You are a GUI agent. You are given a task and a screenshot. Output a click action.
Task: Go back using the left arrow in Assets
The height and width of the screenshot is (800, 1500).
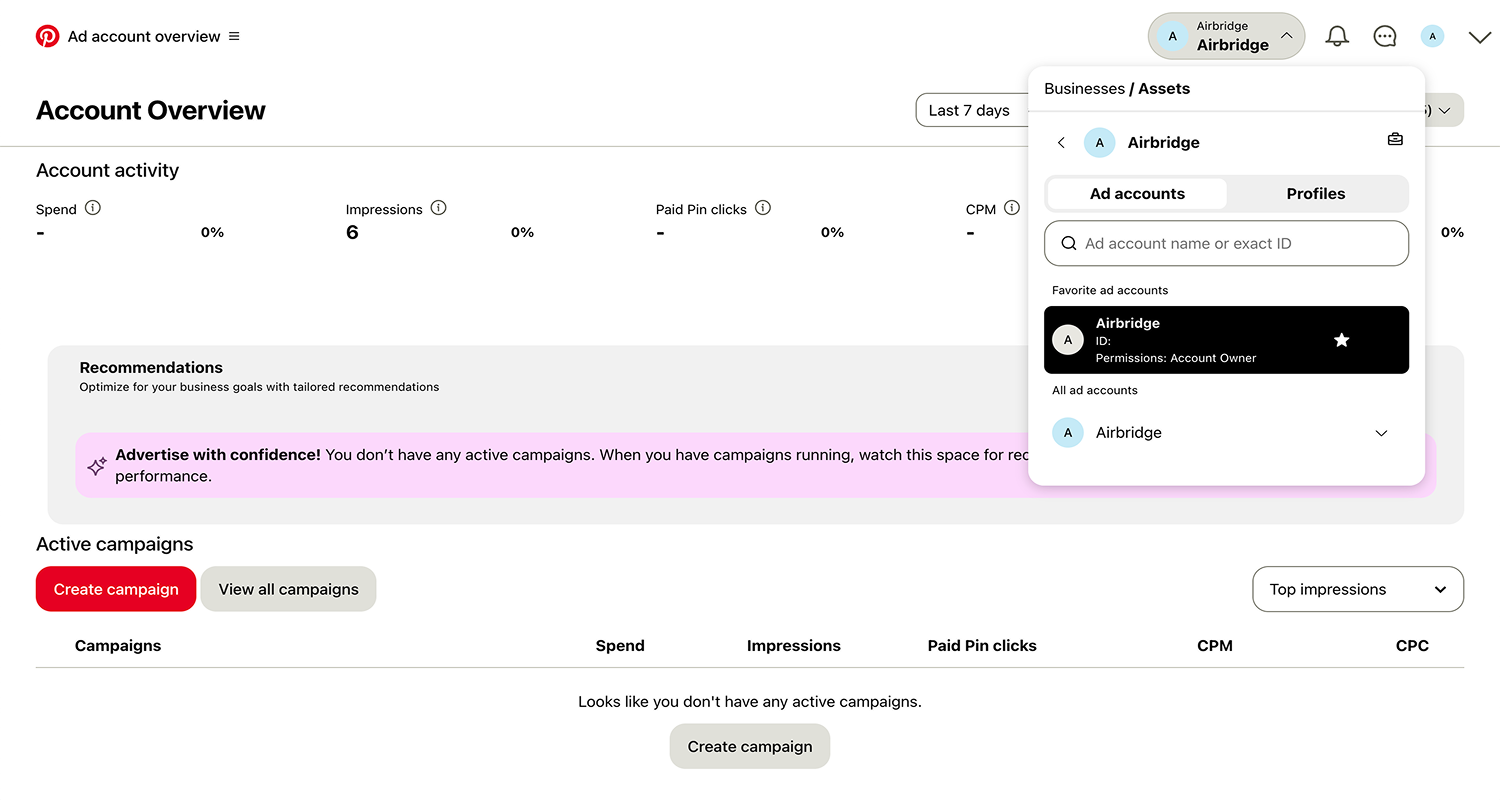pyautogui.click(x=1061, y=143)
